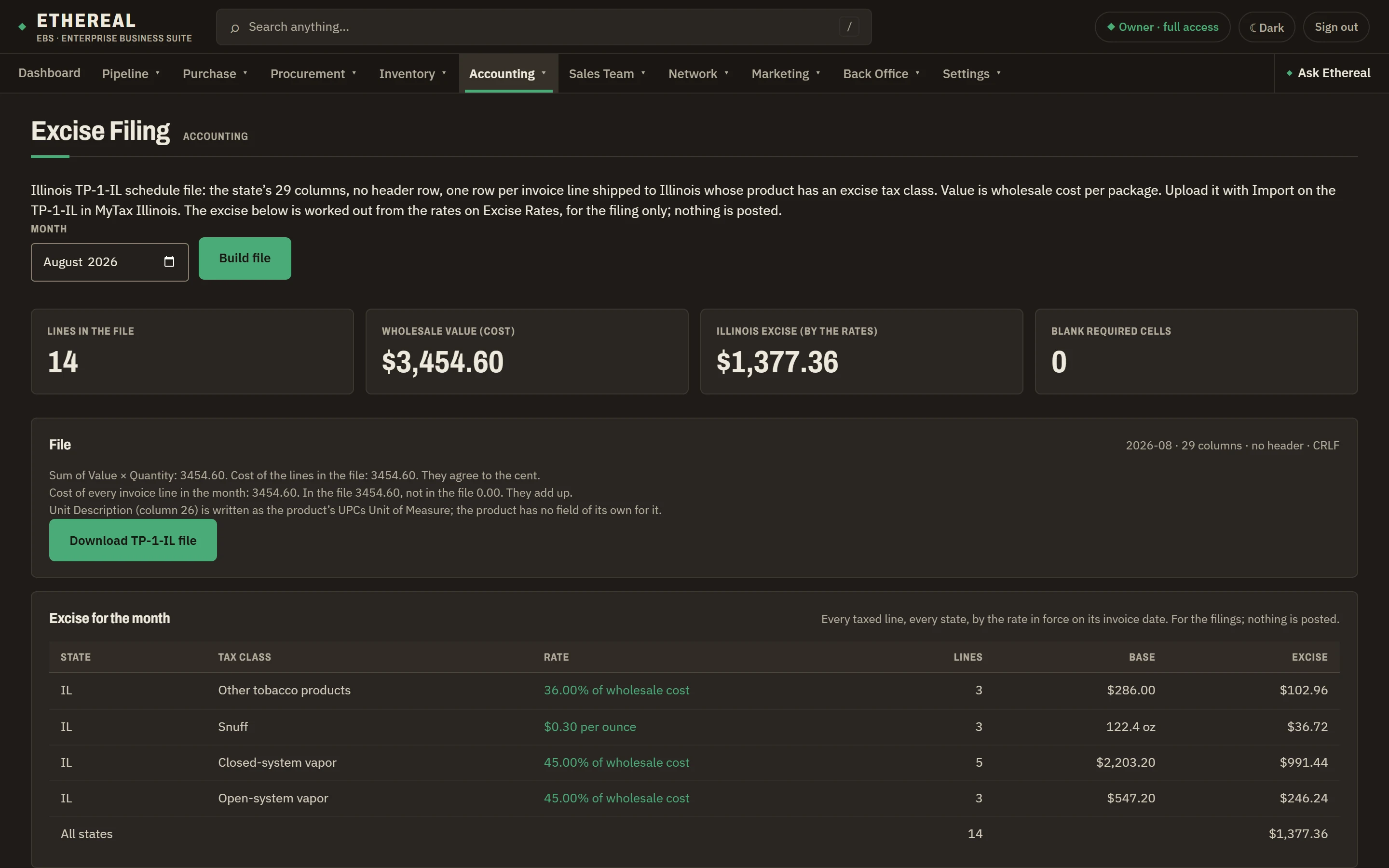1389x868 pixels.
Task: Click the Excise for the month heading
Action: click(x=109, y=618)
